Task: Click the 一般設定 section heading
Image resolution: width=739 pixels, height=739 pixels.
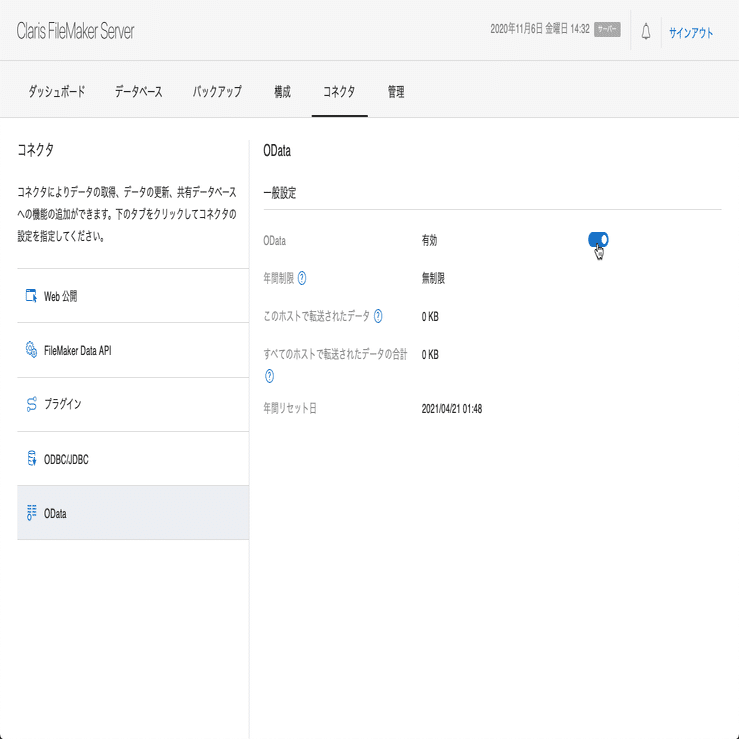Action: [x=280, y=193]
